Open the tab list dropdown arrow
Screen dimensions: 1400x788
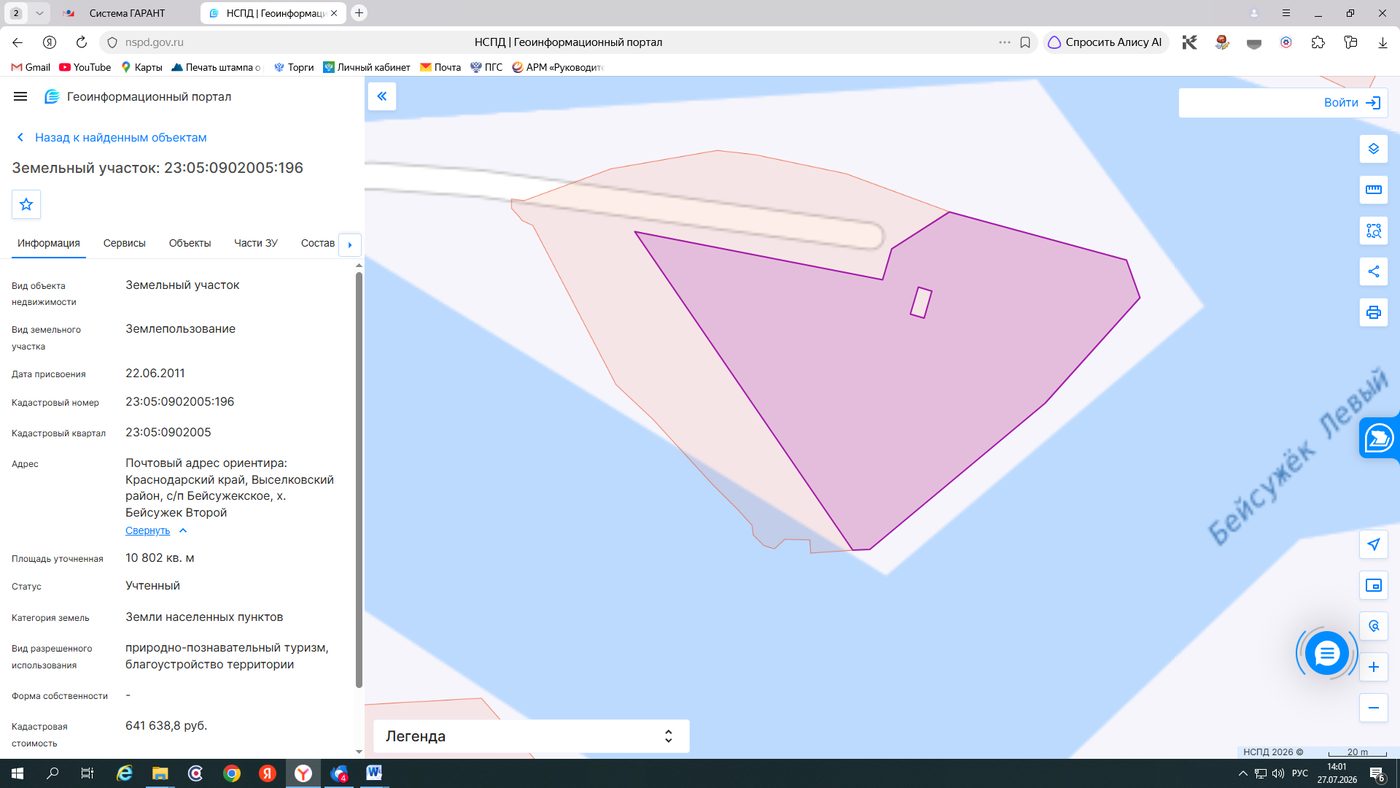pyautogui.click(x=39, y=13)
